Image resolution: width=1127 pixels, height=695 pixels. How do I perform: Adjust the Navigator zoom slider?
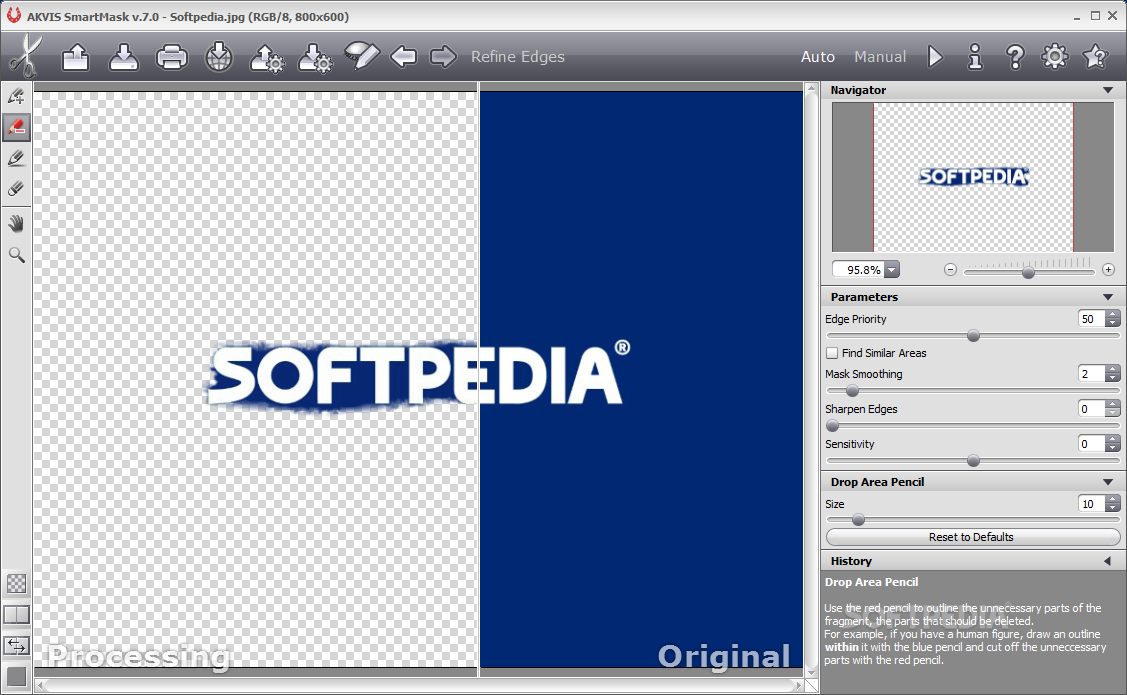tap(1029, 272)
